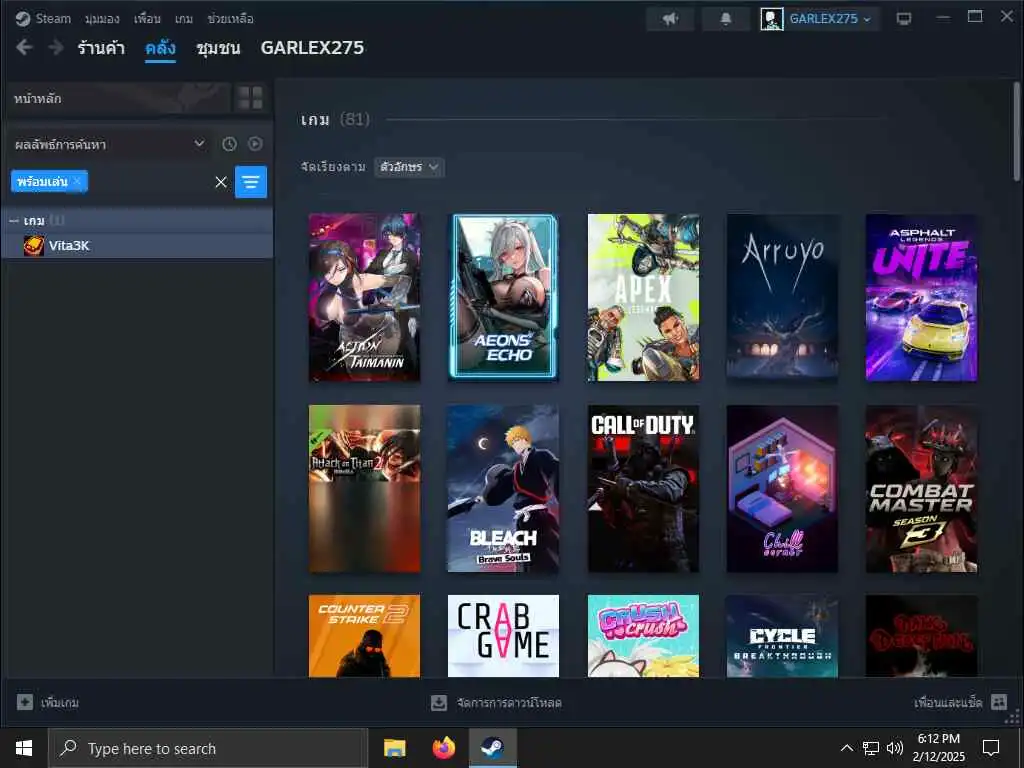The image size is (1024, 768).
Task: Open Bleach Brave Souls cover
Action: pyautogui.click(x=504, y=488)
